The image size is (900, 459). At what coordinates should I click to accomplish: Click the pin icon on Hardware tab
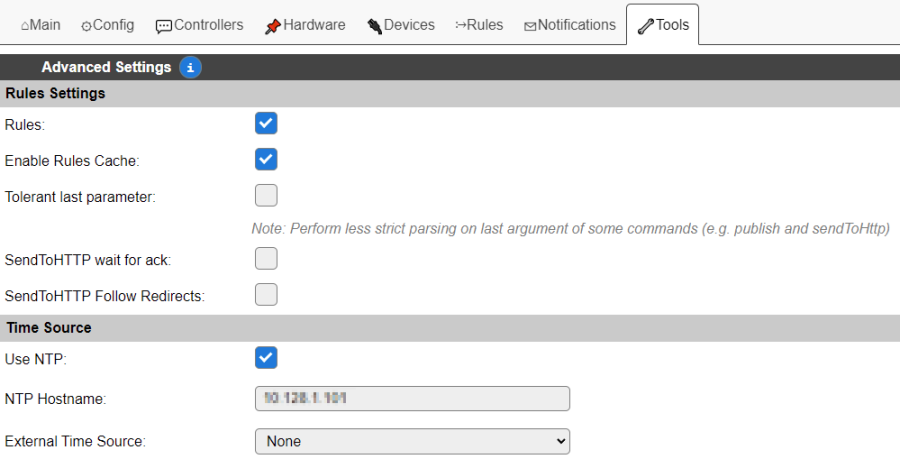[273, 26]
